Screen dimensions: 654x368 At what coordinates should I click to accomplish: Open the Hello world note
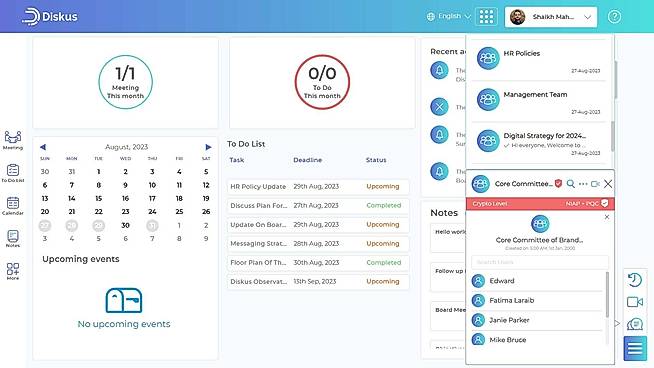coord(448,238)
